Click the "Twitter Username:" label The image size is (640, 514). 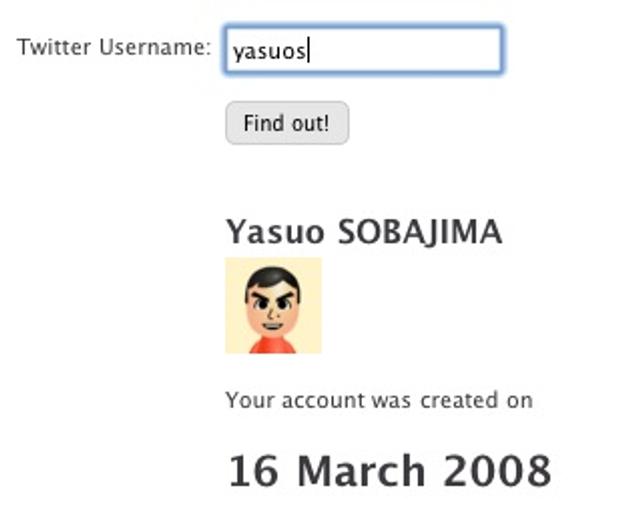(114, 47)
